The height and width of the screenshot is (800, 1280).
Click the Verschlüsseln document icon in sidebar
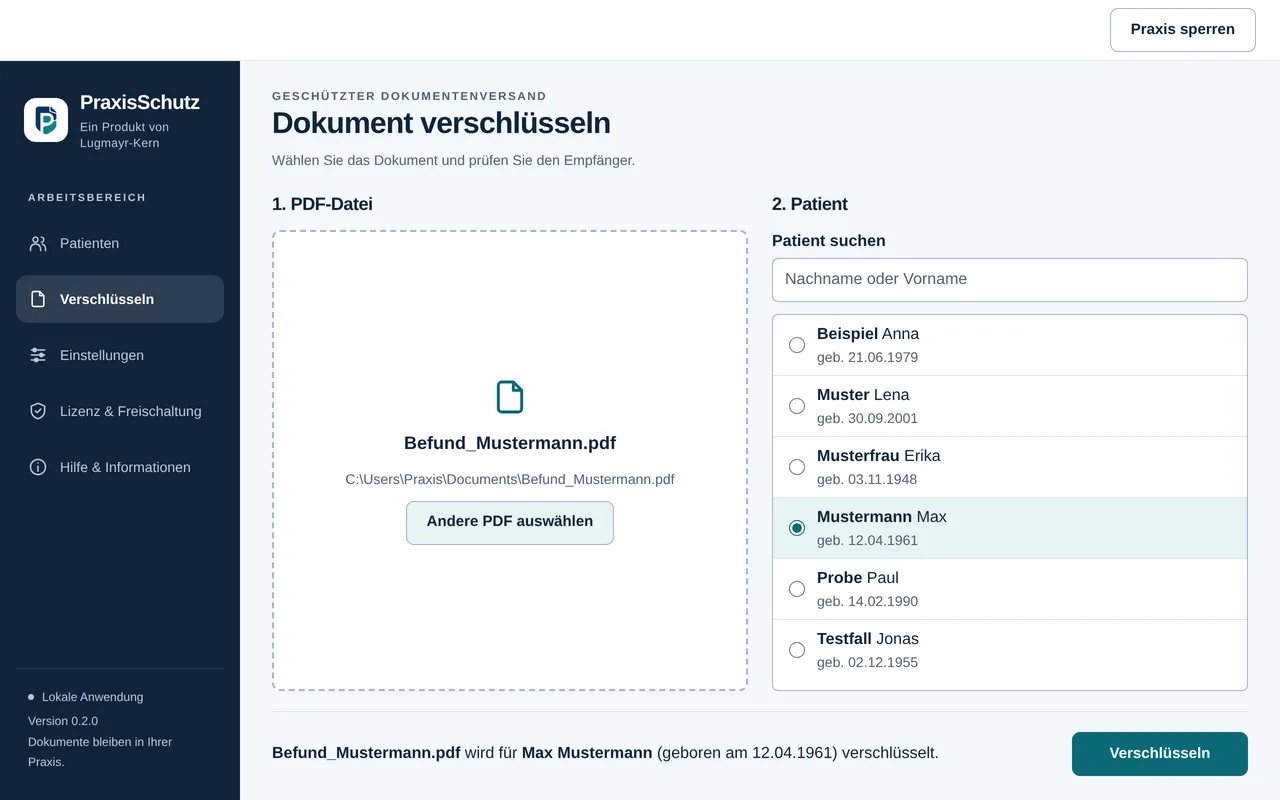[38, 299]
